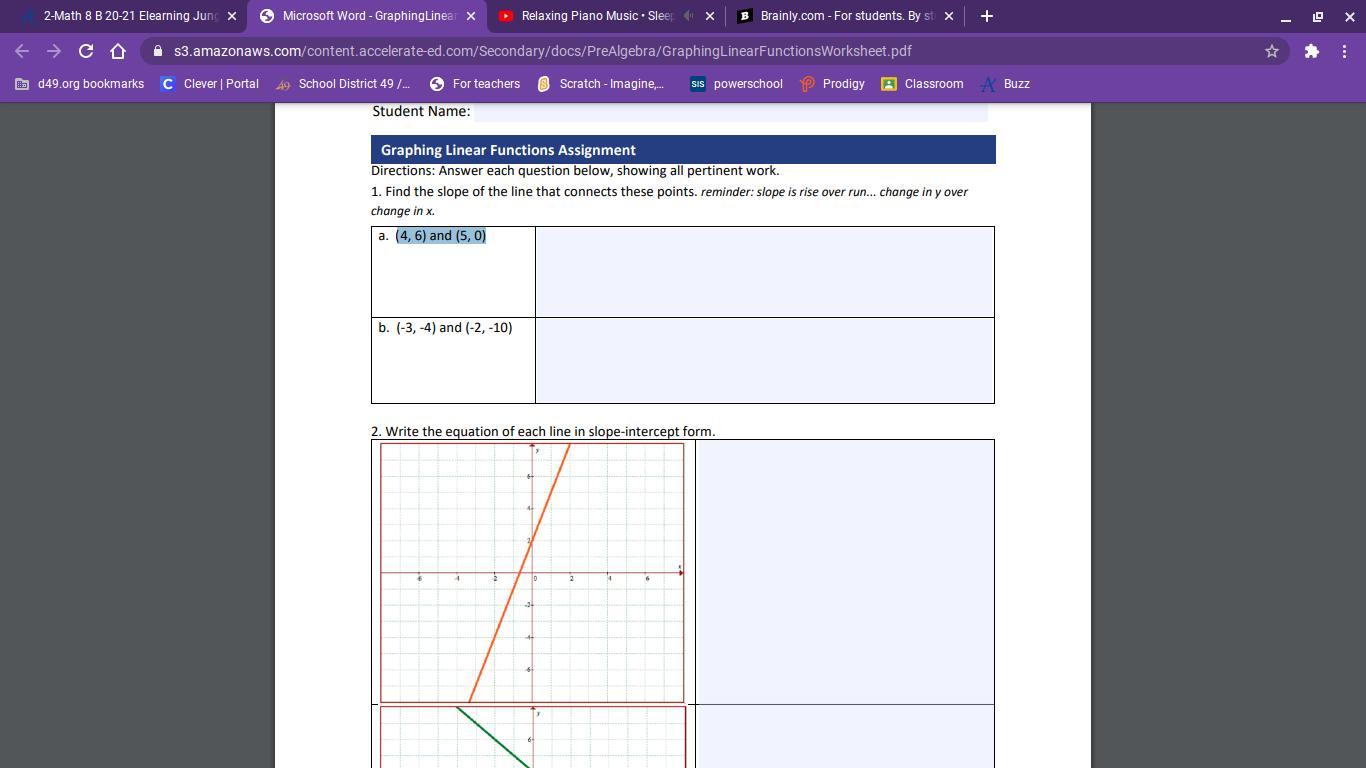
Task: Open the Scratch - Imagine bookmark
Action: click(601, 84)
